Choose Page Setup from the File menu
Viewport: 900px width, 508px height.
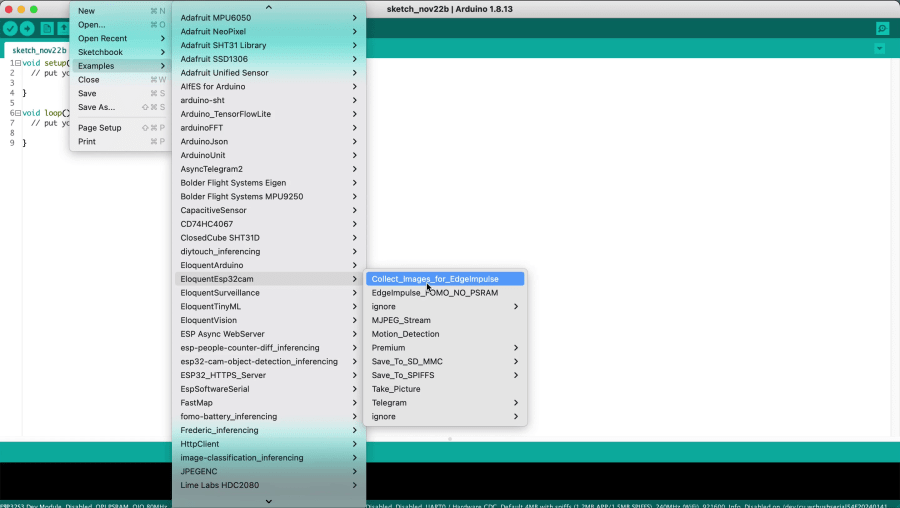tap(121, 128)
